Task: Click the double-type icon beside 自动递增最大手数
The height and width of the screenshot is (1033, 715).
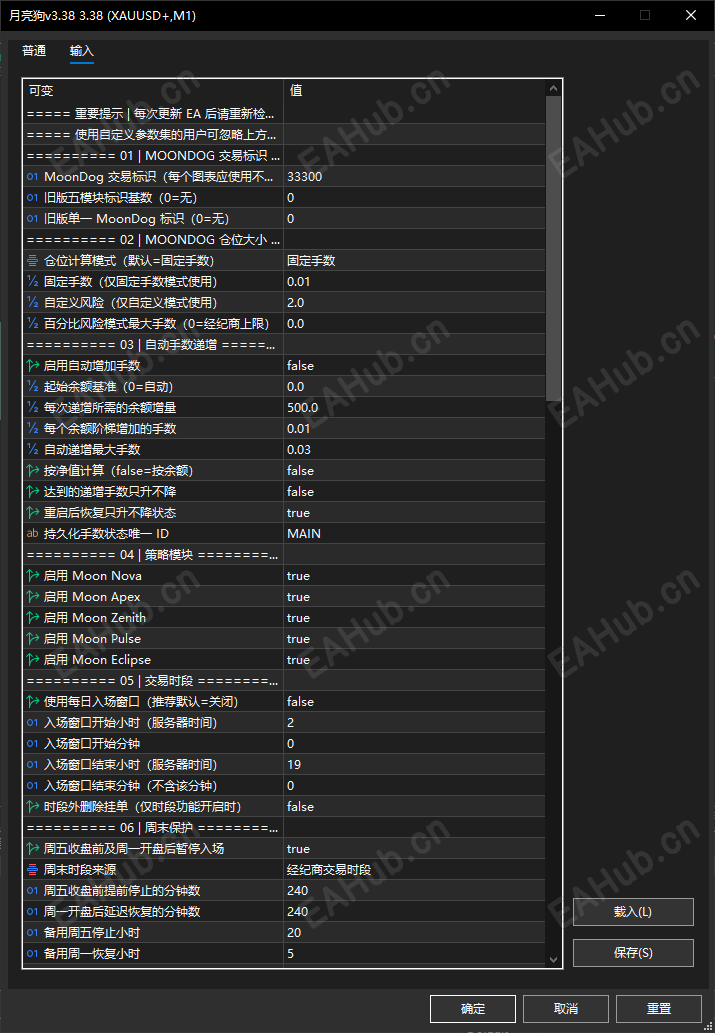Action: (x=32, y=450)
